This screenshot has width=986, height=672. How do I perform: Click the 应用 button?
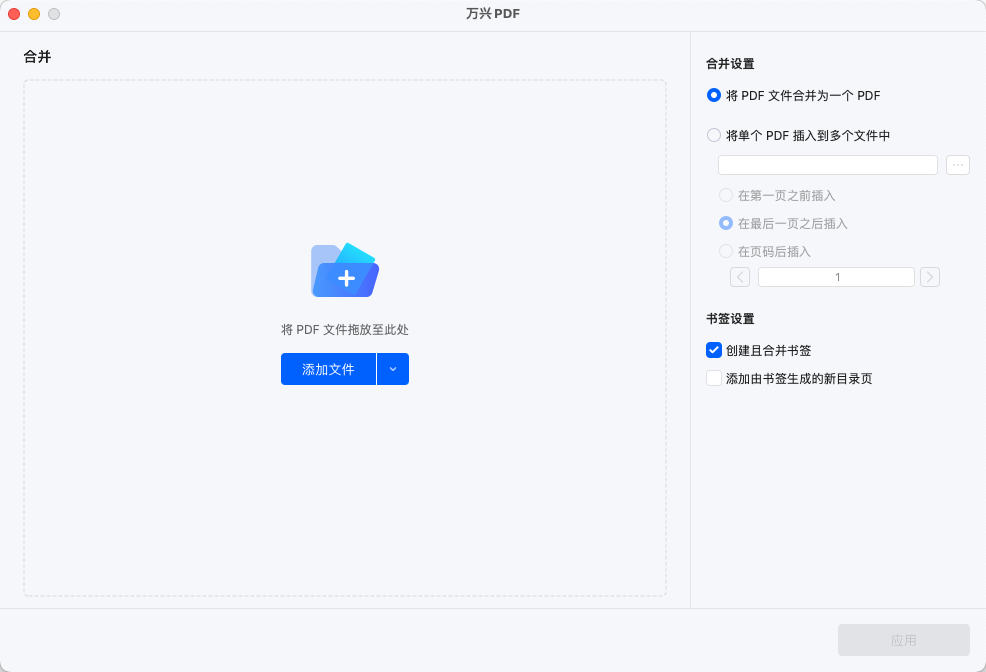point(902,640)
